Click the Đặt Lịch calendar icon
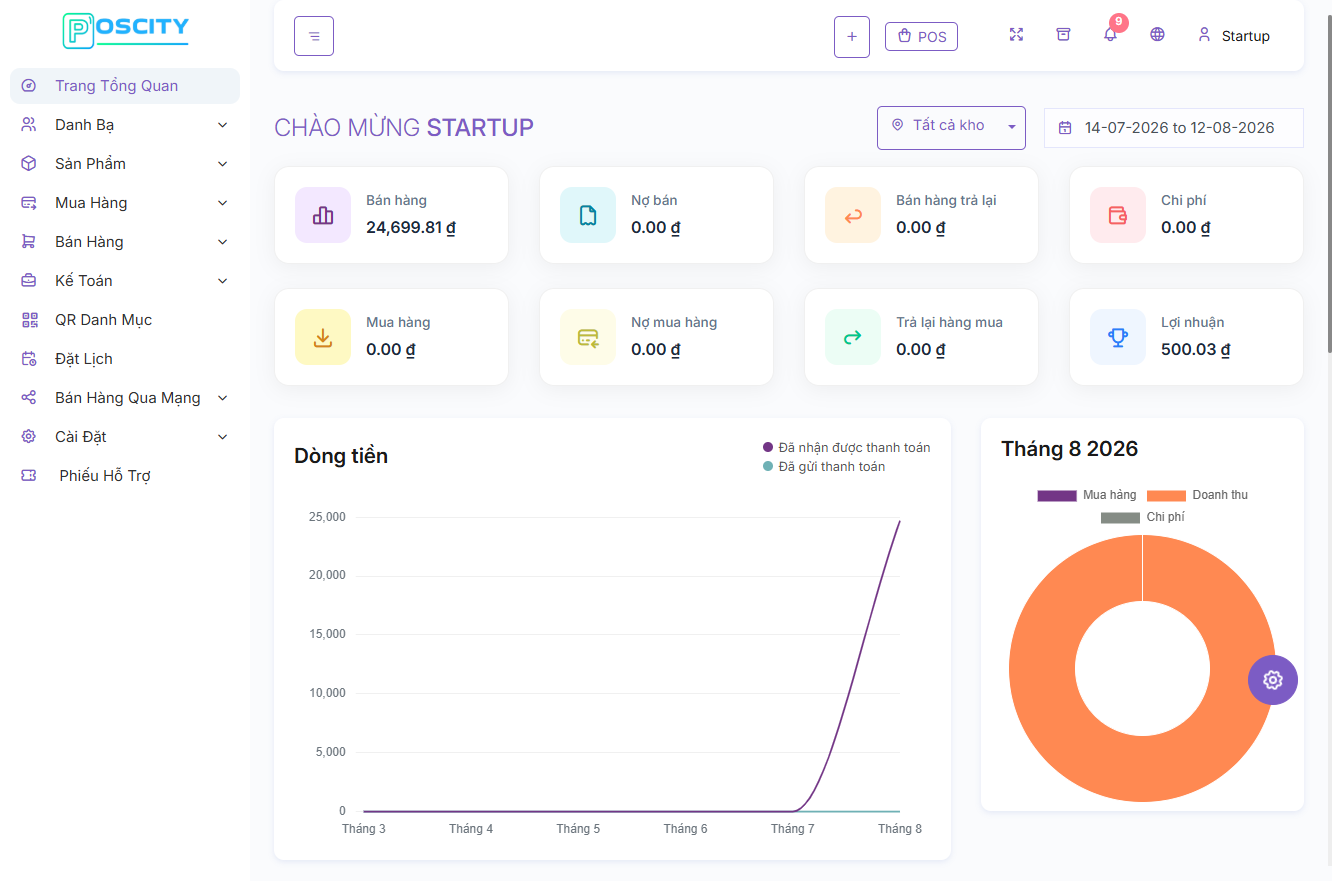The image size is (1332, 881). [29, 359]
